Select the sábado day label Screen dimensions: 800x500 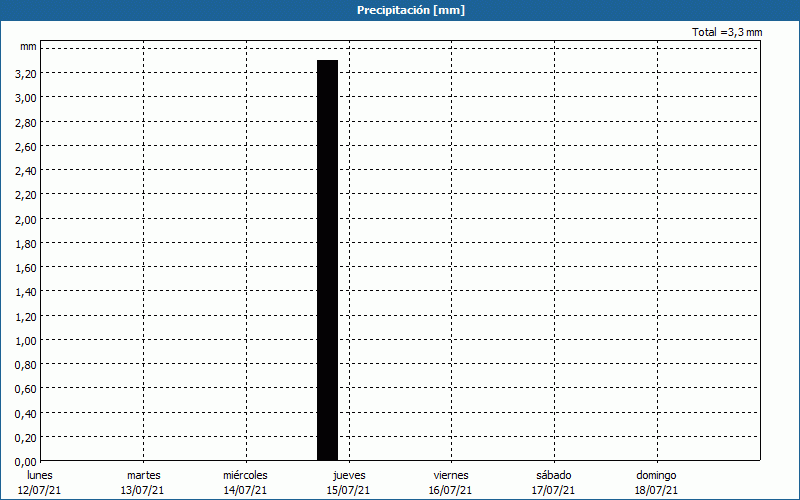point(554,475)
